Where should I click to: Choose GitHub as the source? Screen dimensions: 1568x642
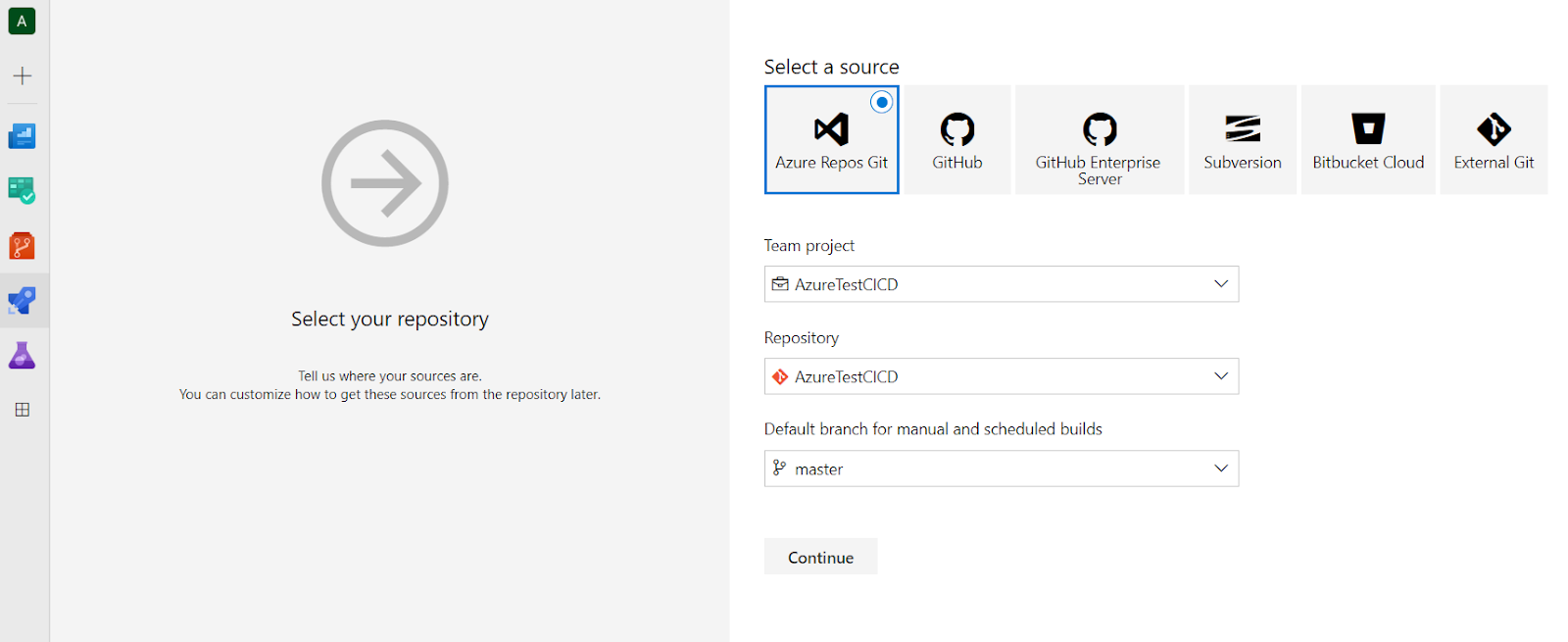pyautogui.click(x=957, y=140)
